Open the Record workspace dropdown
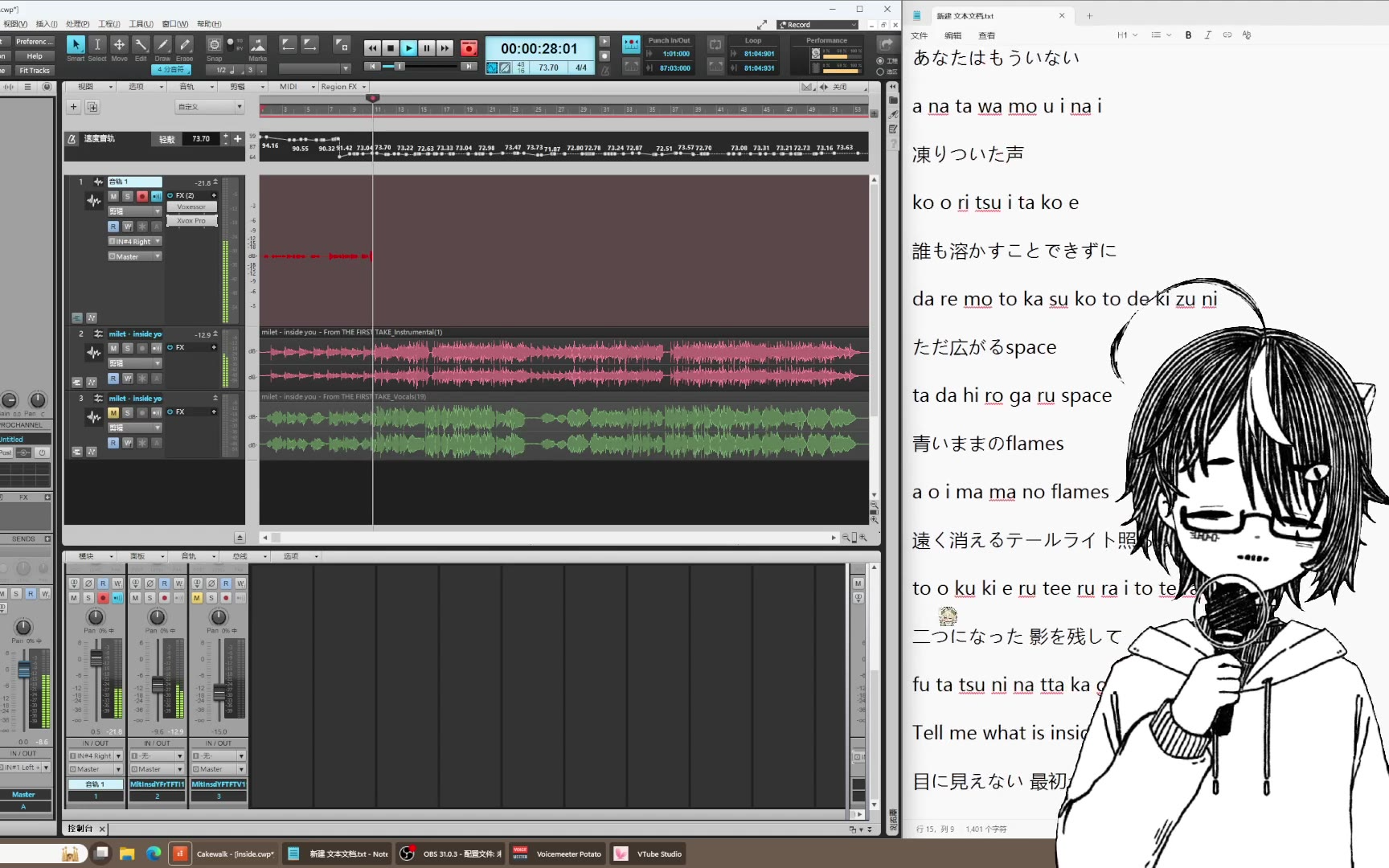 click(x=817, y=25)
